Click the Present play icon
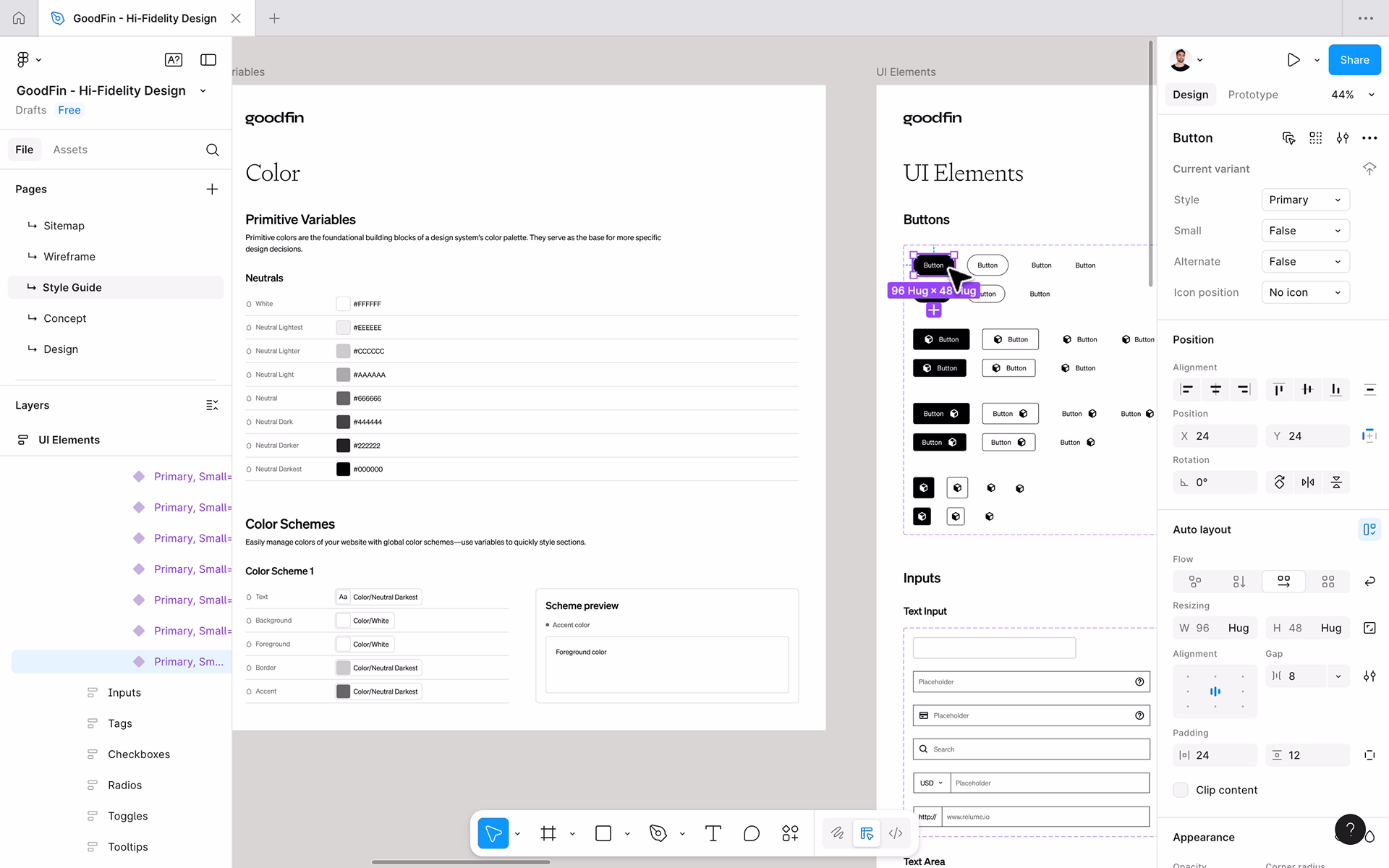 pos(1294,60)
